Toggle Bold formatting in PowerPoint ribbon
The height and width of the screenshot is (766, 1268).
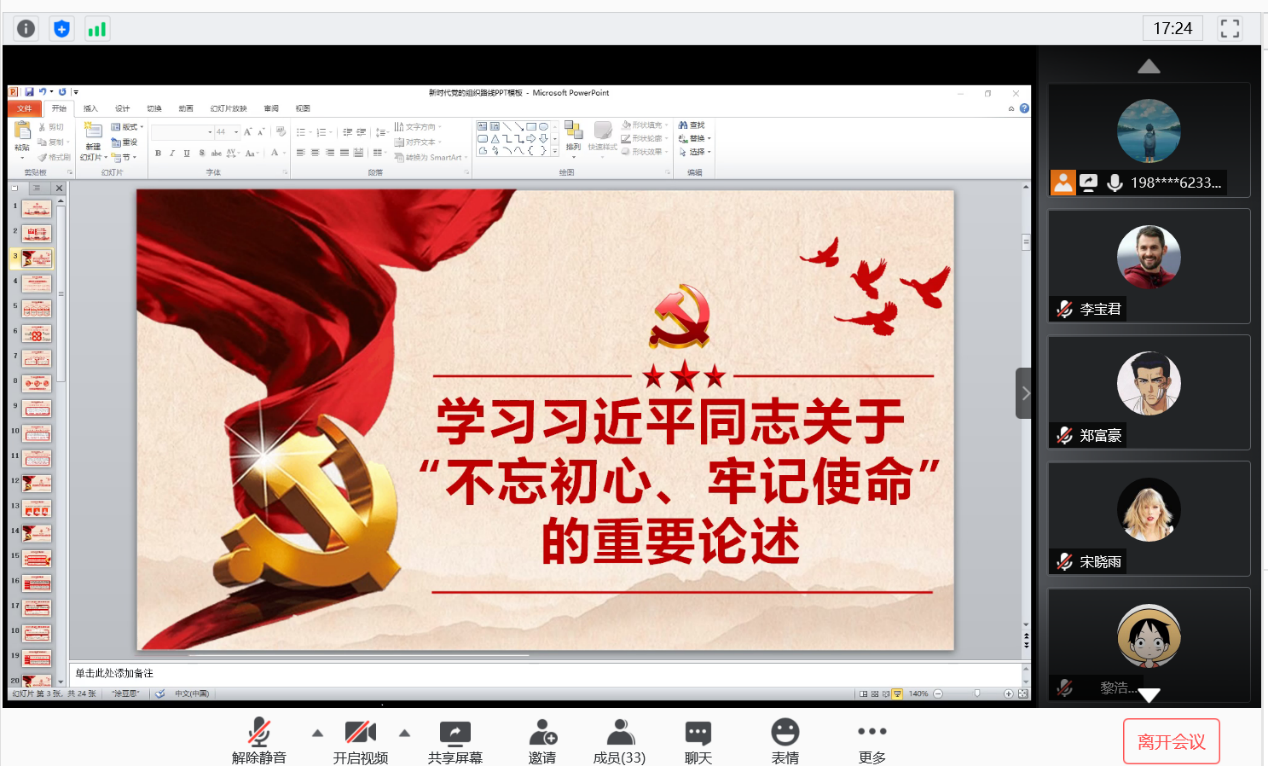click(158, 153)
